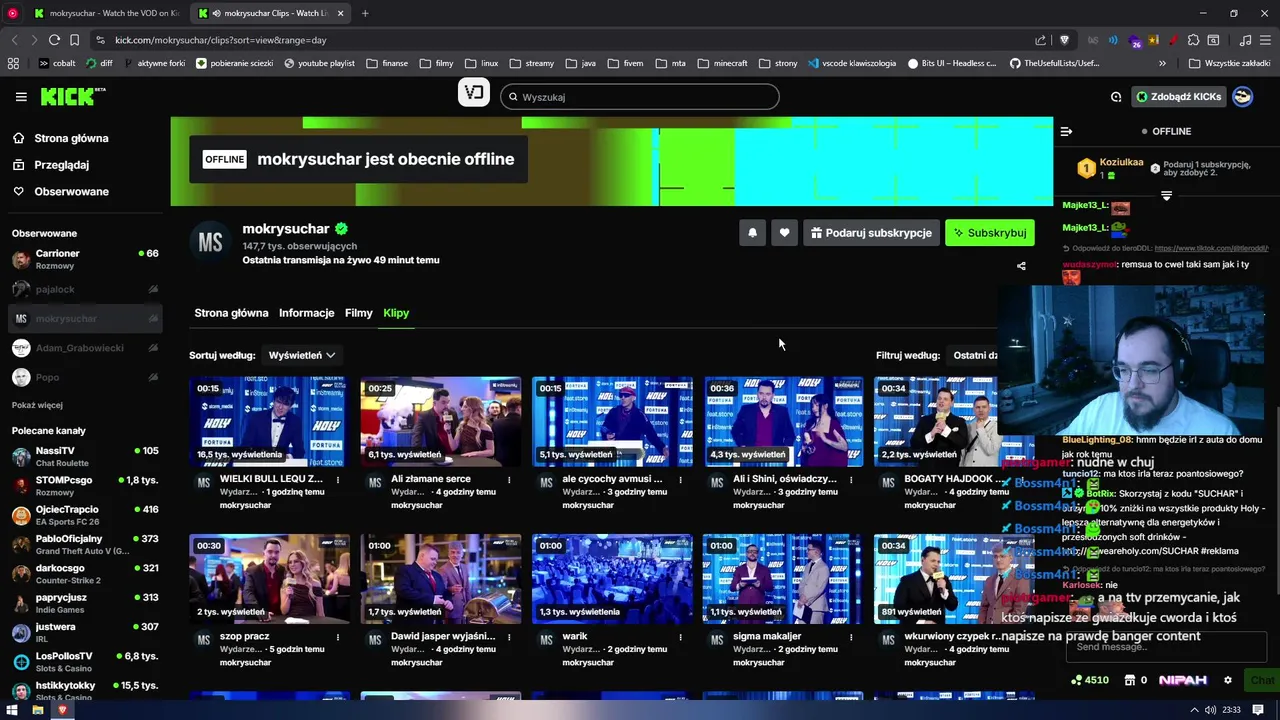
Task: Open options menu for WIELKI BULL LEQU clip
Action: coord(338,480)
